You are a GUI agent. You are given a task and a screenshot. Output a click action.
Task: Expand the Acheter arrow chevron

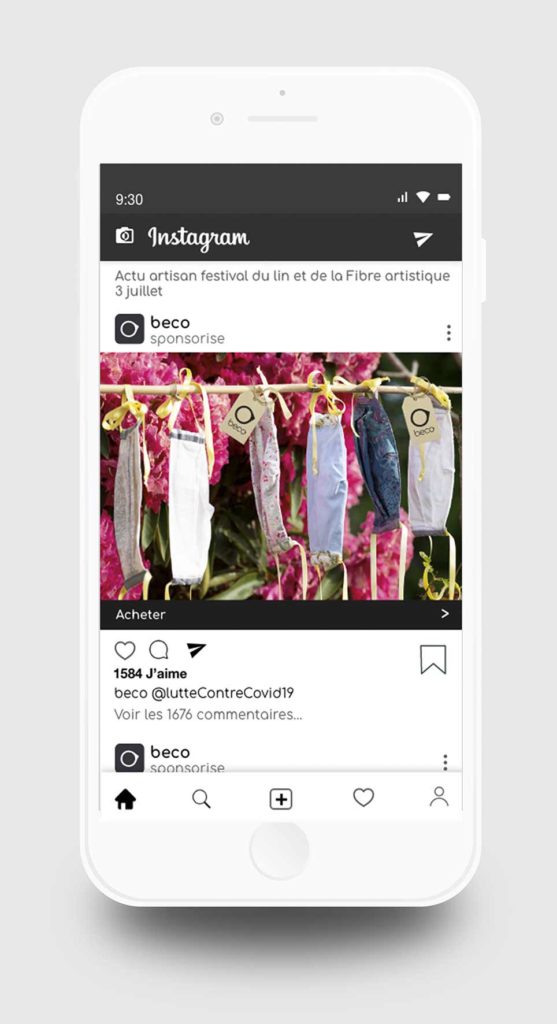[445, 614]
